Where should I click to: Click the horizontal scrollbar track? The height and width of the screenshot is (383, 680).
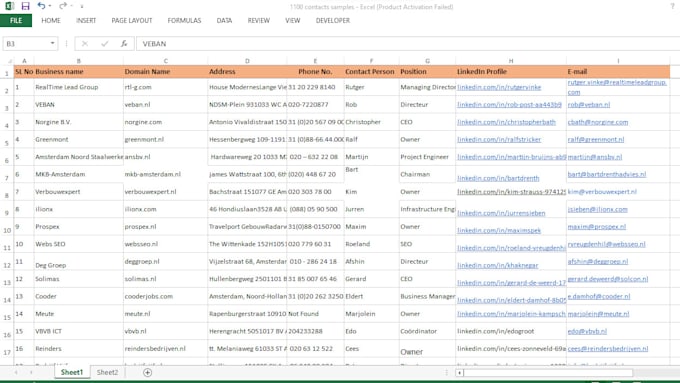548,373
